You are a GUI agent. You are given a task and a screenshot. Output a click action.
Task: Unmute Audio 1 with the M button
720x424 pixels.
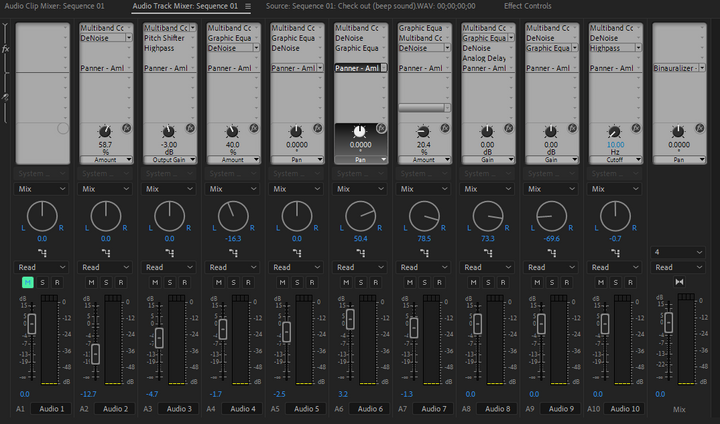point(28,283)
